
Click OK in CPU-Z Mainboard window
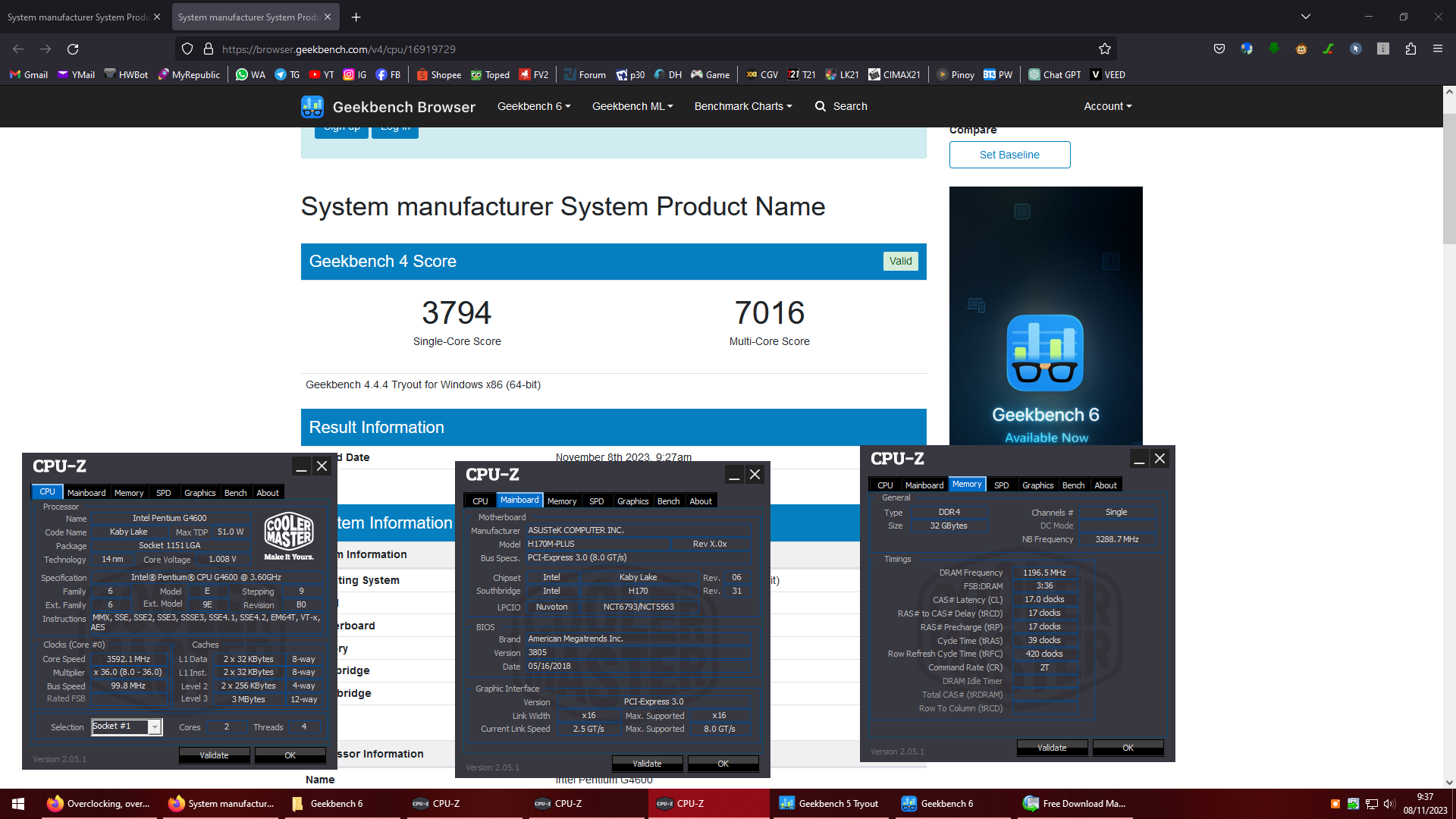click(723, 764)
